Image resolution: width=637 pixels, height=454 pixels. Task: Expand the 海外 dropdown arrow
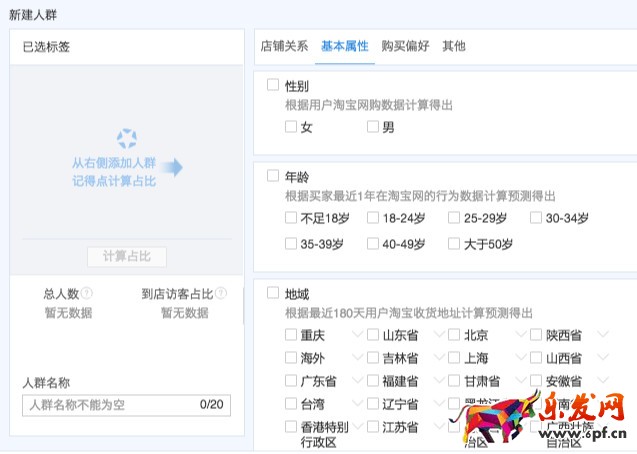357,358
